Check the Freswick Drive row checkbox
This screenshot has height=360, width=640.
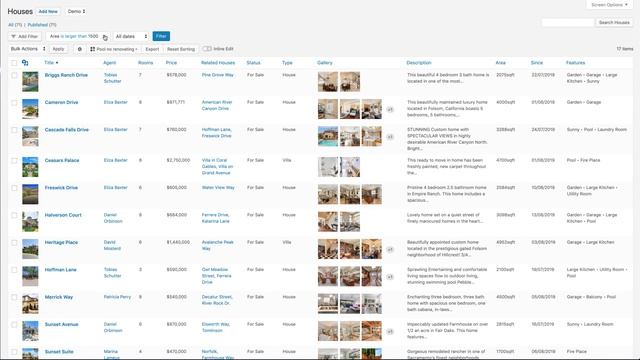tap(14, 188)
